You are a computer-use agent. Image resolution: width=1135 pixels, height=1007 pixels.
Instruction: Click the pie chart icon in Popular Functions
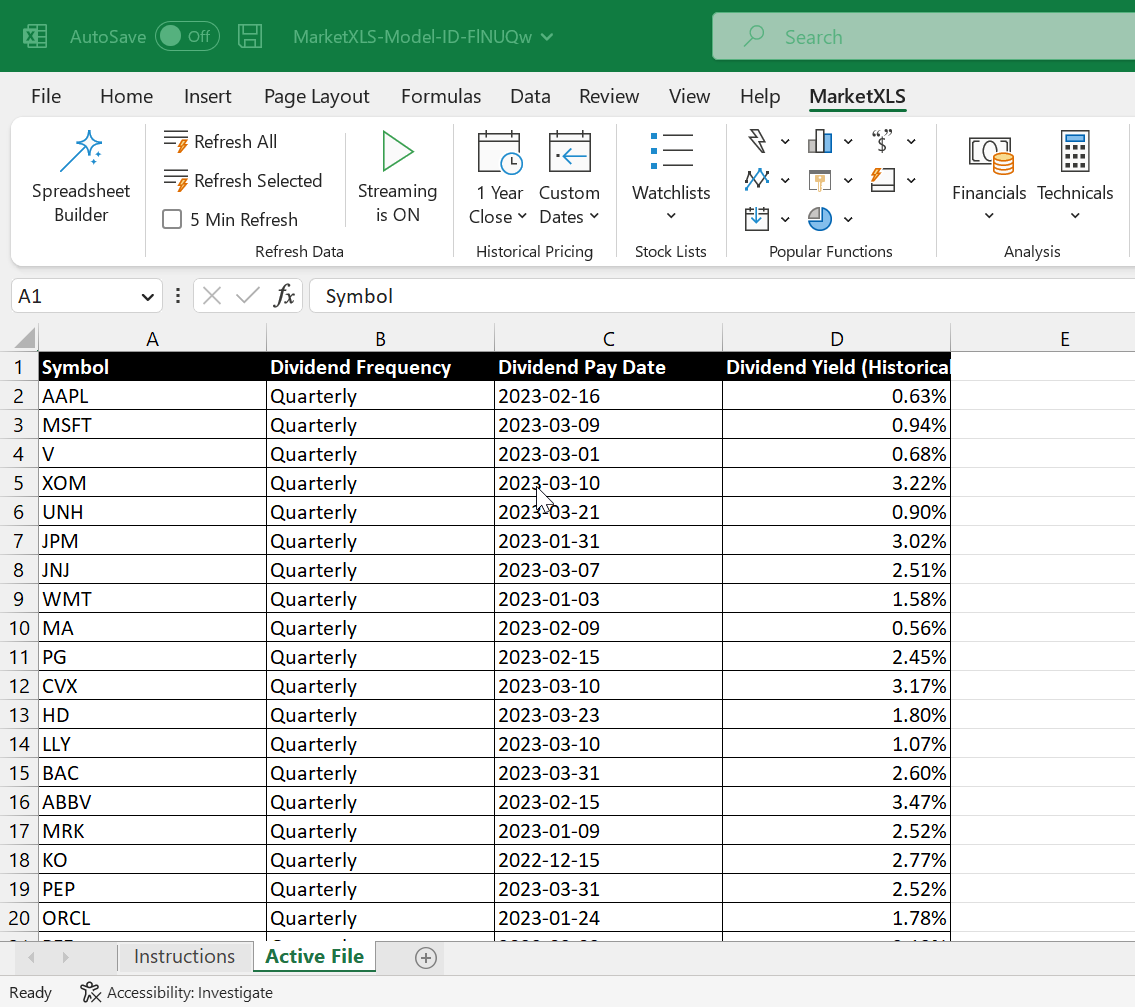coord(819,219)
